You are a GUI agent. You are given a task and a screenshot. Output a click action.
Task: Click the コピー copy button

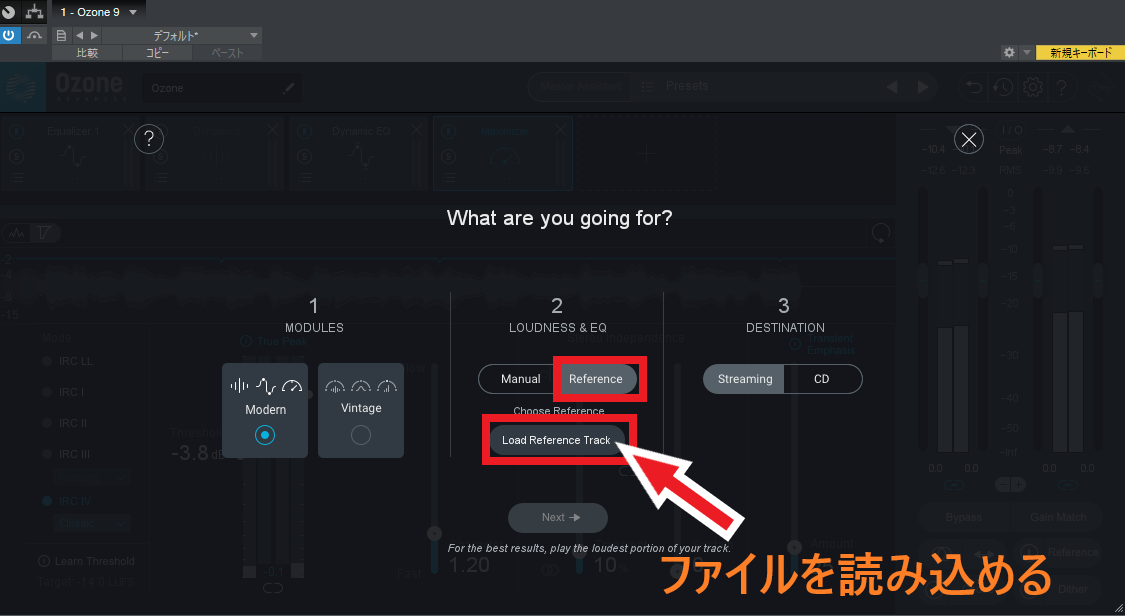157,53
